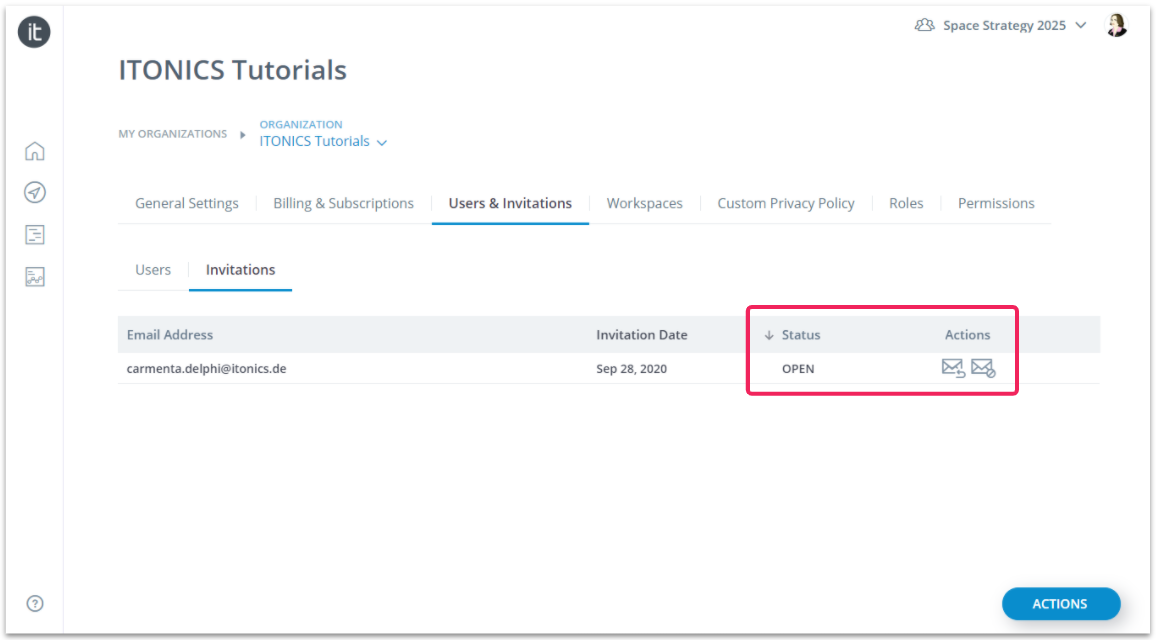
Task: Click the Email Address column header
Action: (x=170, y=335)
